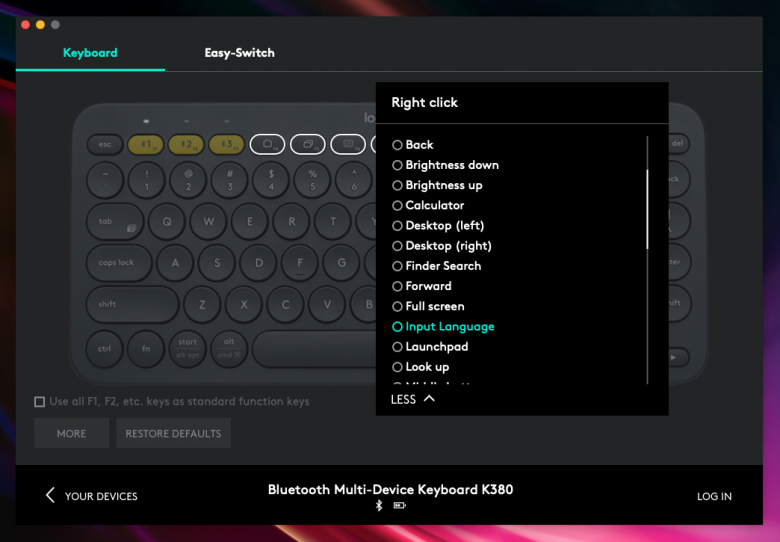The image size is (780, 542).
Task: Click RESTORE DEFAULTS button
Action: pyautogui.click(x=173, y=433)
